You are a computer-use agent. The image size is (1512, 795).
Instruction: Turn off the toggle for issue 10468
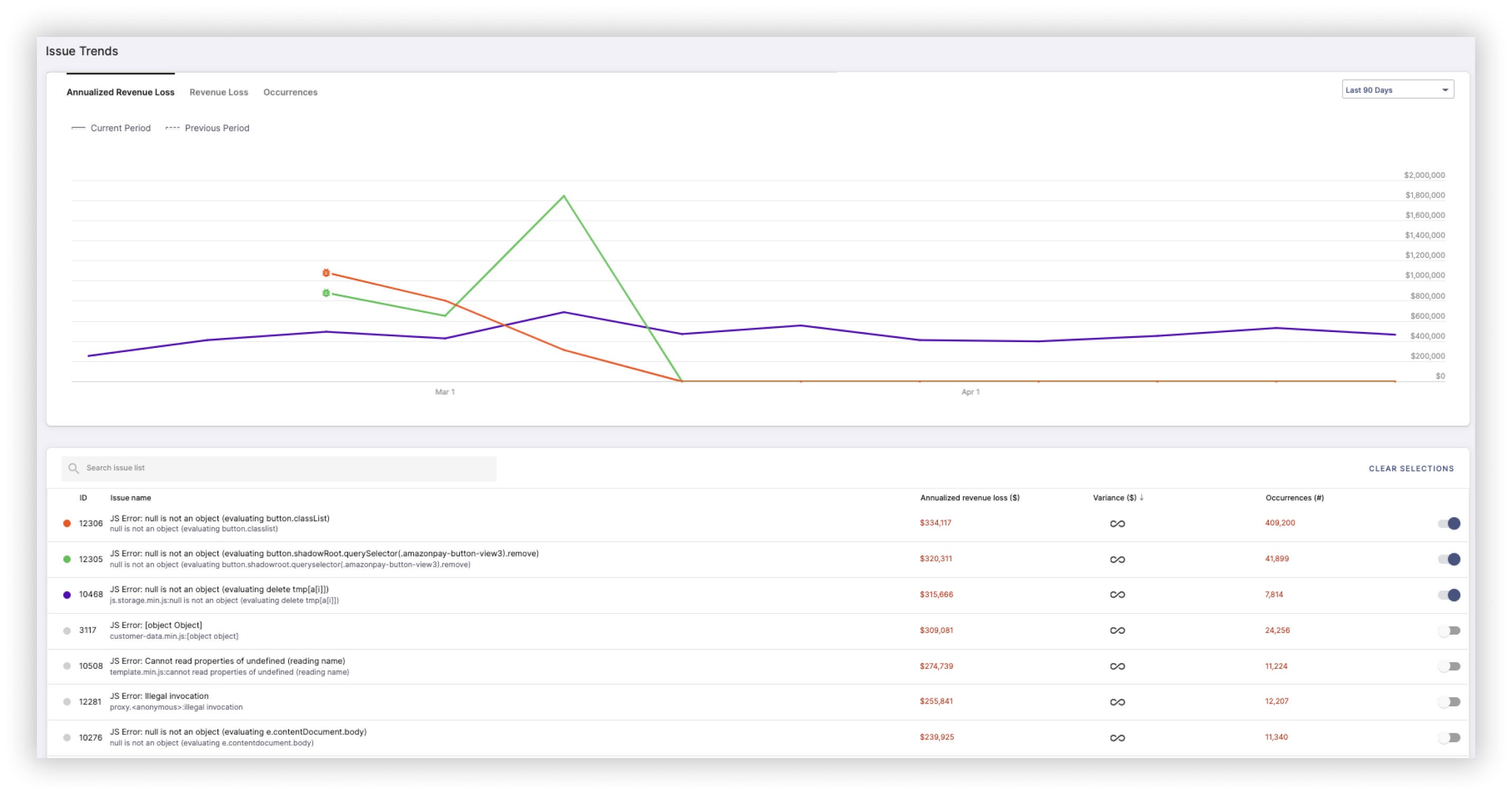pos(1450,595)
